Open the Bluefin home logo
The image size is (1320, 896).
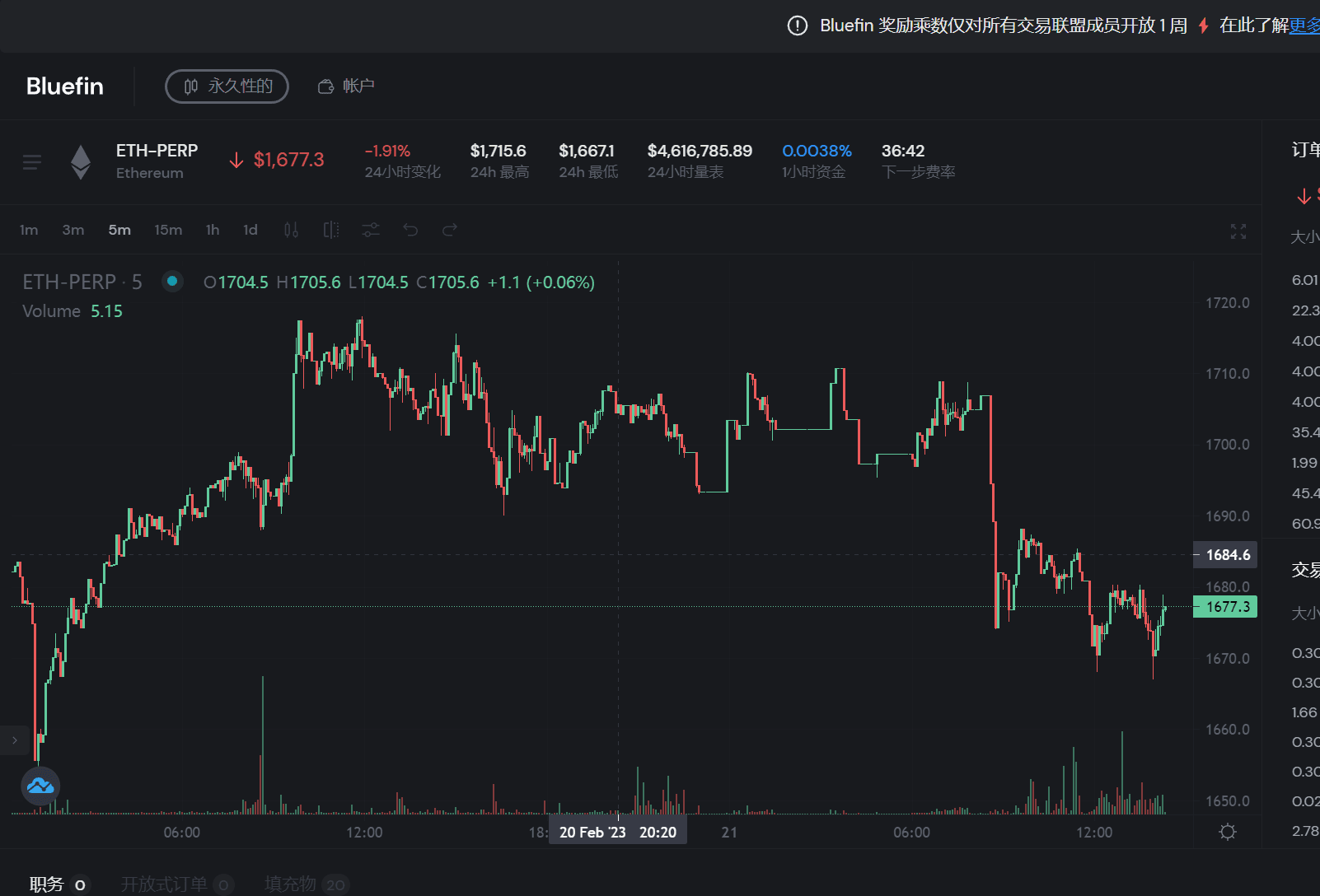click(65, 86)
